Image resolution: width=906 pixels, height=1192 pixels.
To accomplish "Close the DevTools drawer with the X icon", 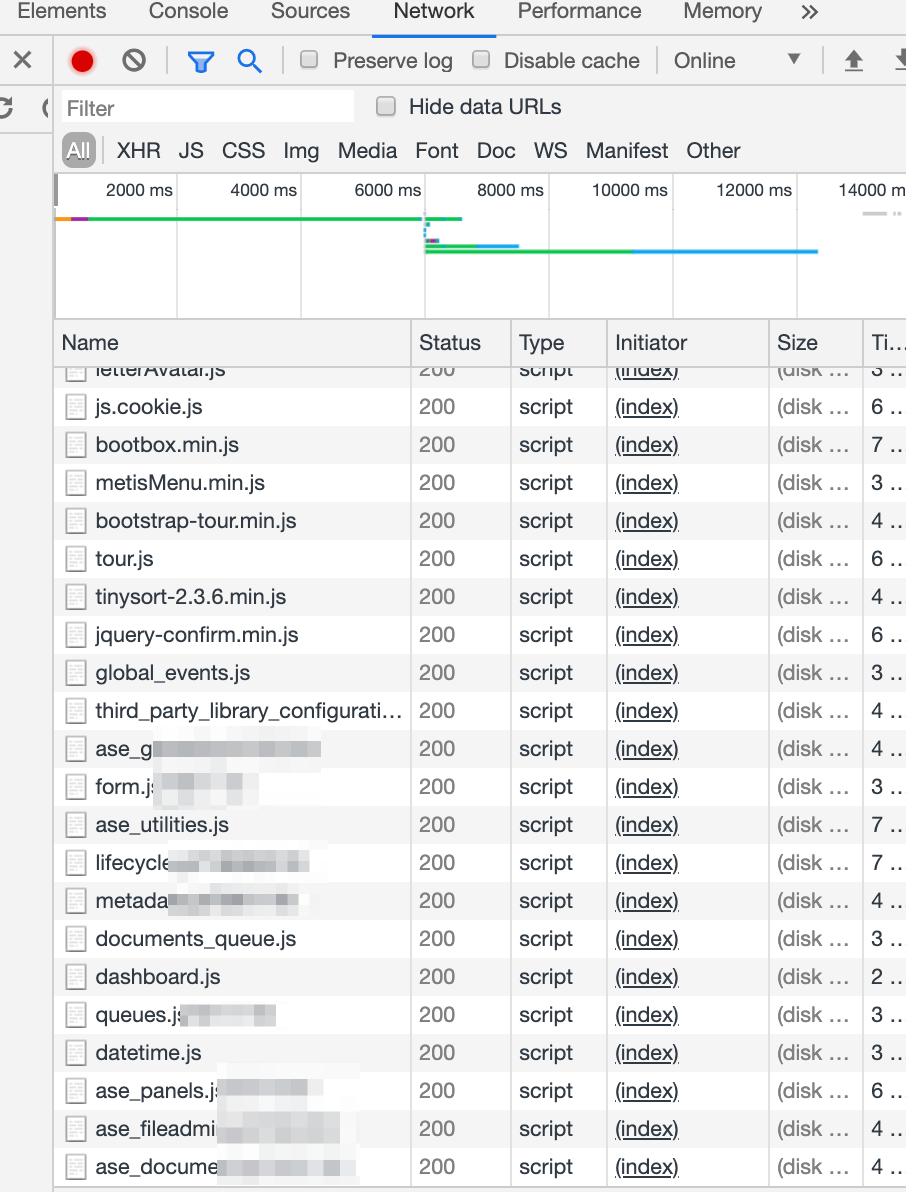I will (23, 61).
